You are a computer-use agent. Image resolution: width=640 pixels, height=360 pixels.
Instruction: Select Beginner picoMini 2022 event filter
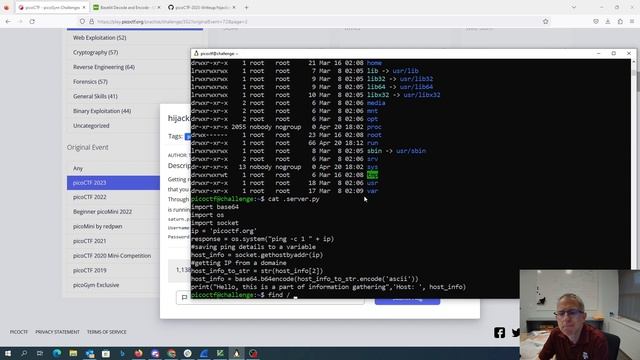point(102,211)
